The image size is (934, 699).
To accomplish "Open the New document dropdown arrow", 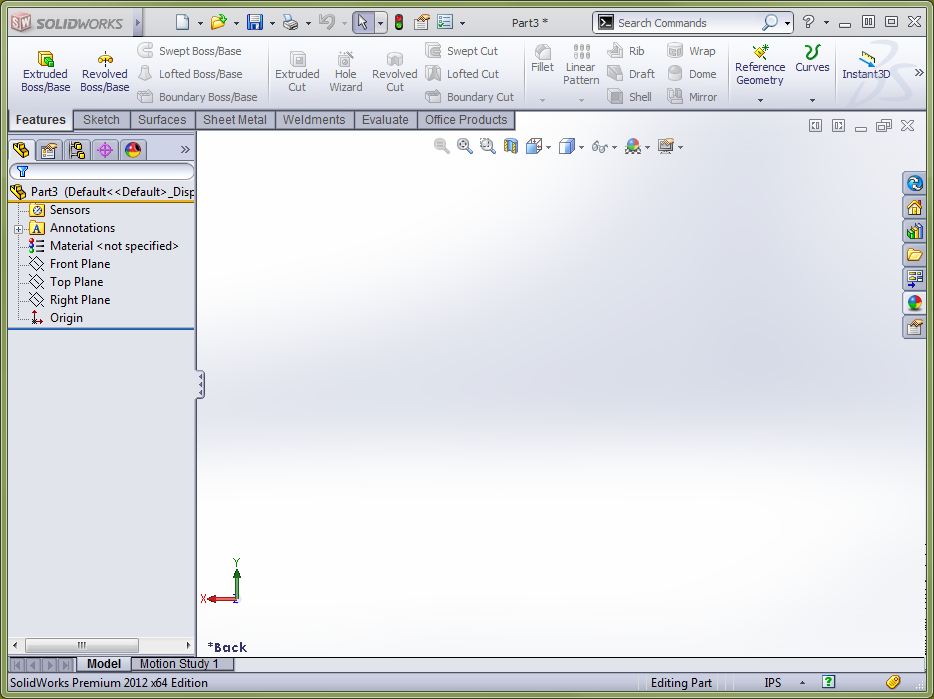I will (200, 23).
